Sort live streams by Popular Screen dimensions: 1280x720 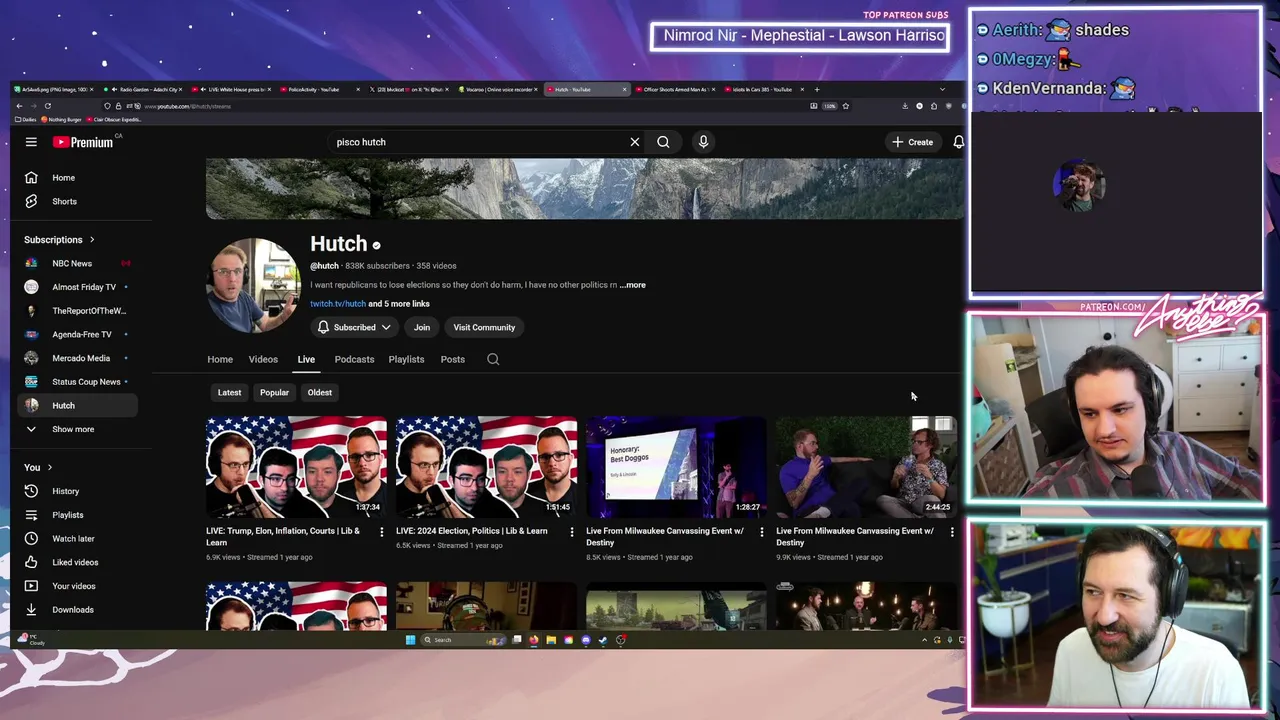coord(274,393)
